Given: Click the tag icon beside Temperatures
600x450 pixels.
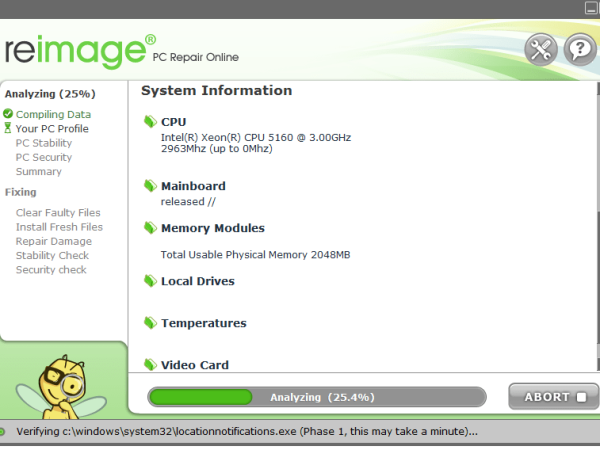Looking at the screenshot, I should 150,323.
